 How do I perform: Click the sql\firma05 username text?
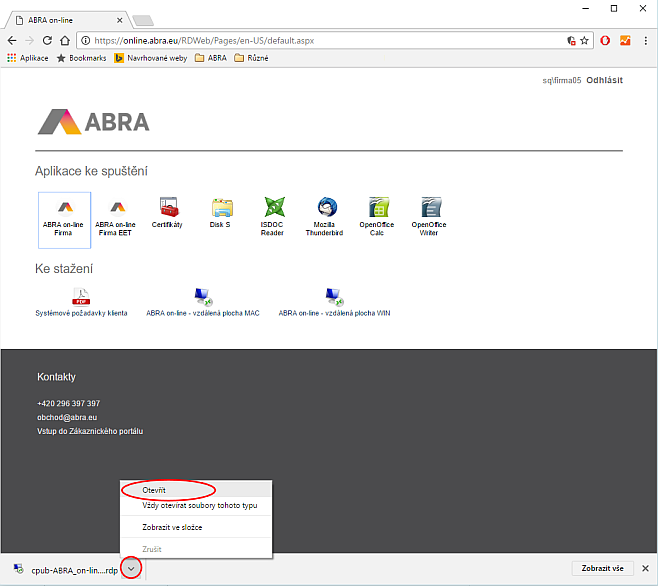pos(561,80)
